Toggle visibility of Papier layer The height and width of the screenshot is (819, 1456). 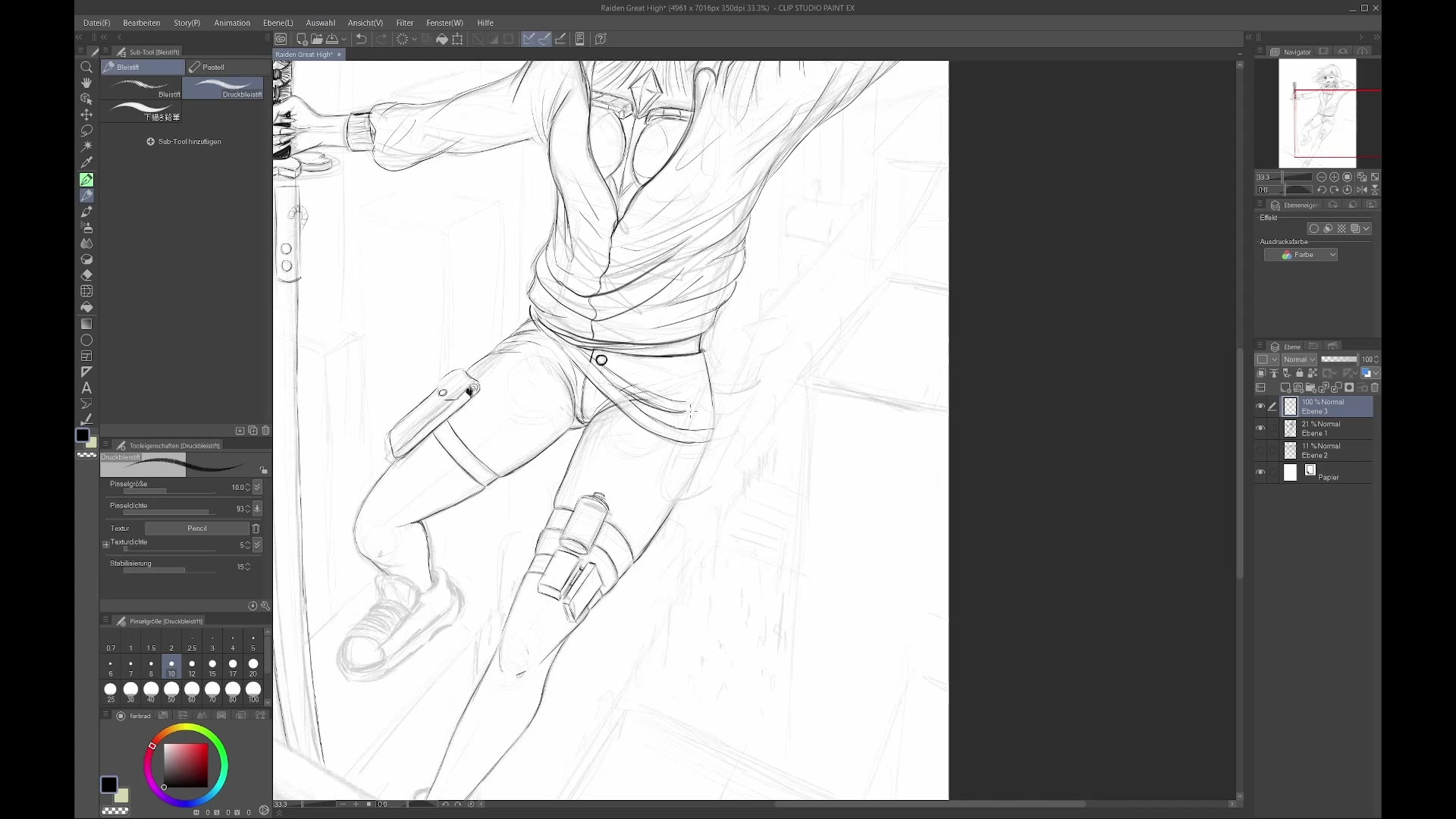1260,472
